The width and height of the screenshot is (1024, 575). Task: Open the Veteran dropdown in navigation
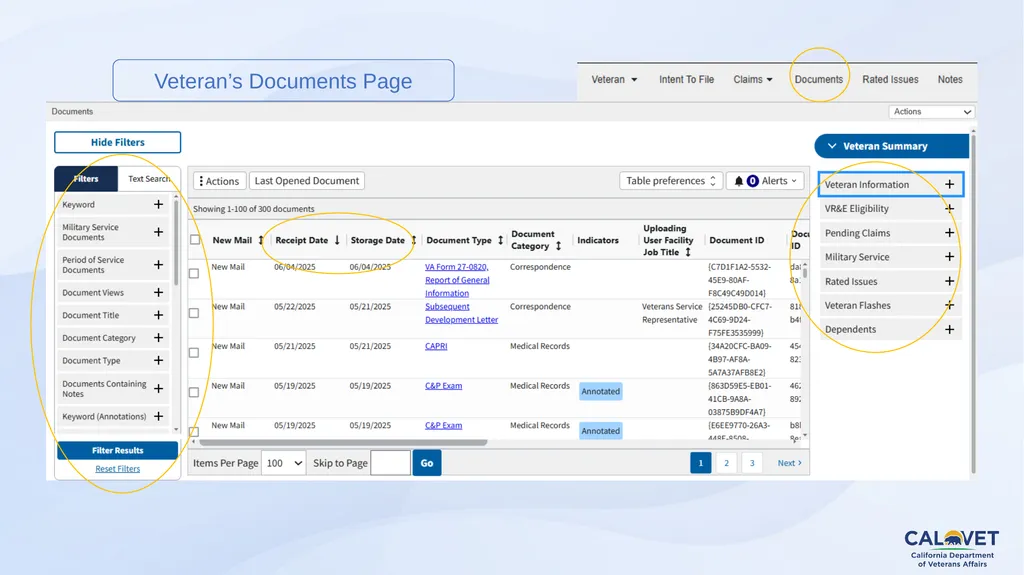coord(614,79)
